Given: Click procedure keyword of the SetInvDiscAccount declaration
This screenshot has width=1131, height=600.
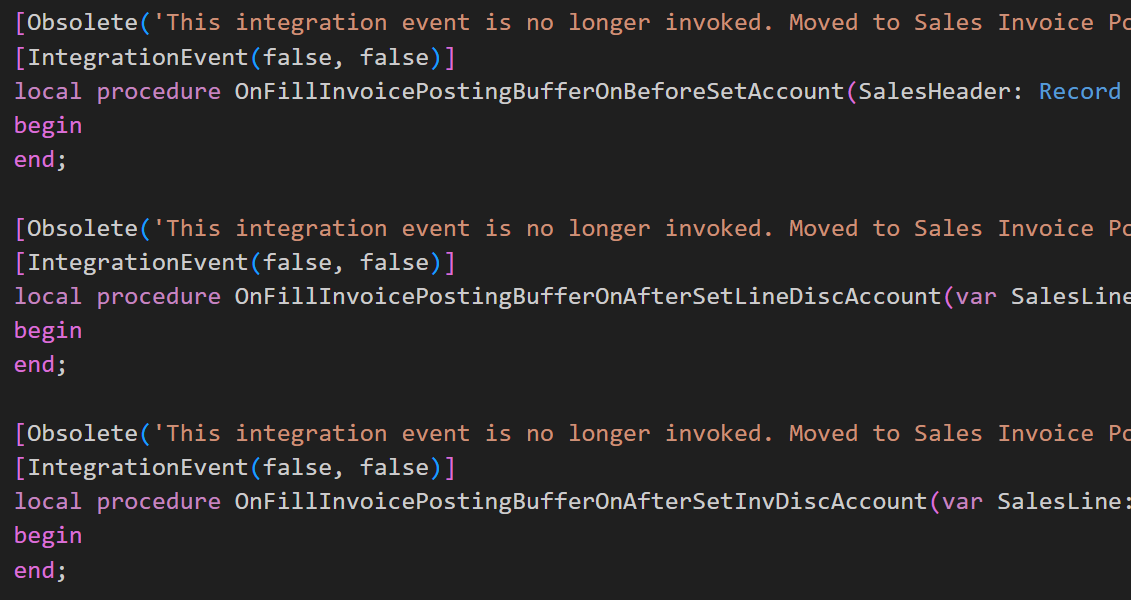Looking at the screenshot, I should (x=158, y=501).
